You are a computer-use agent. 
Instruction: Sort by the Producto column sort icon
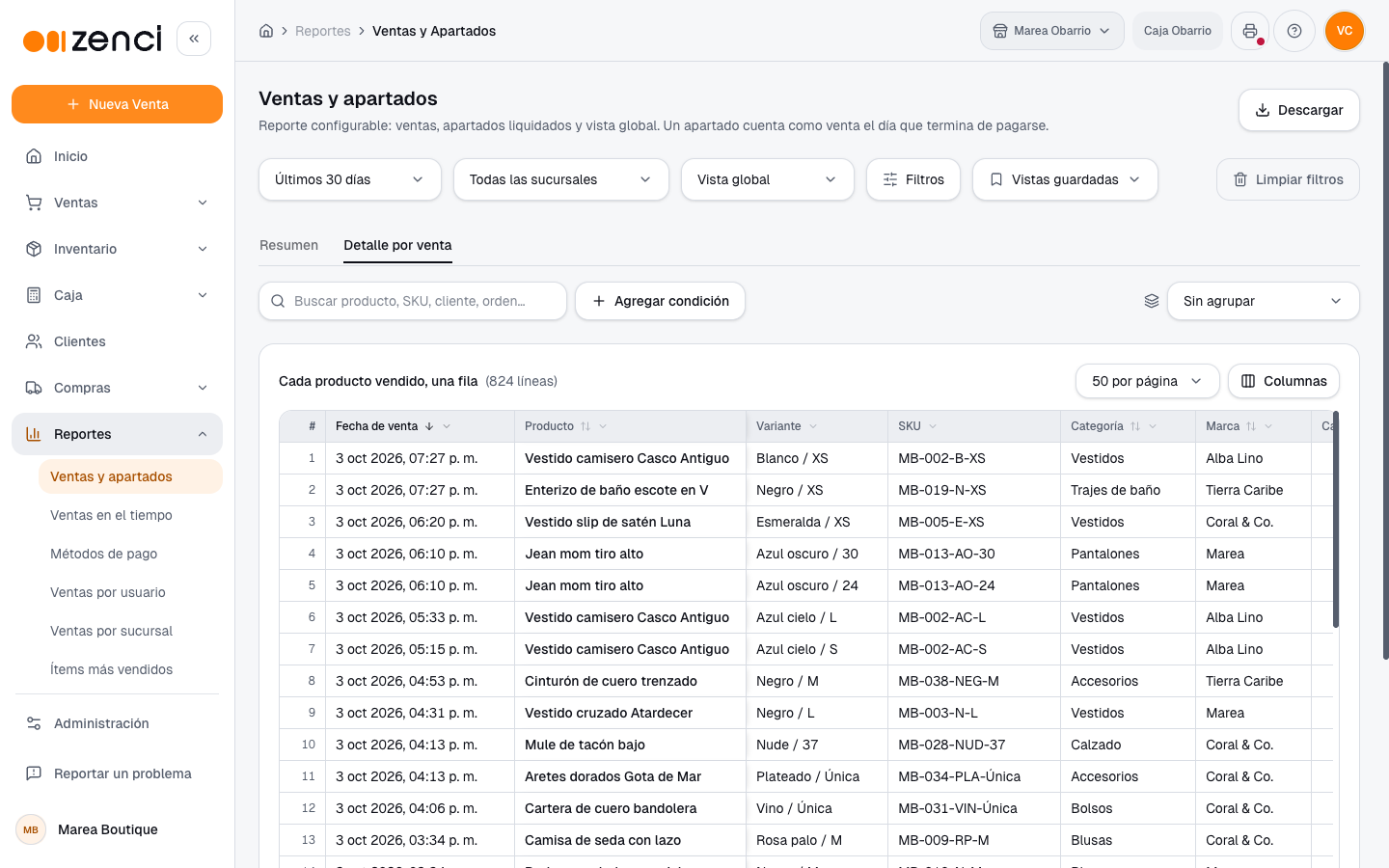pyautogui.click(x=586, y=426)
